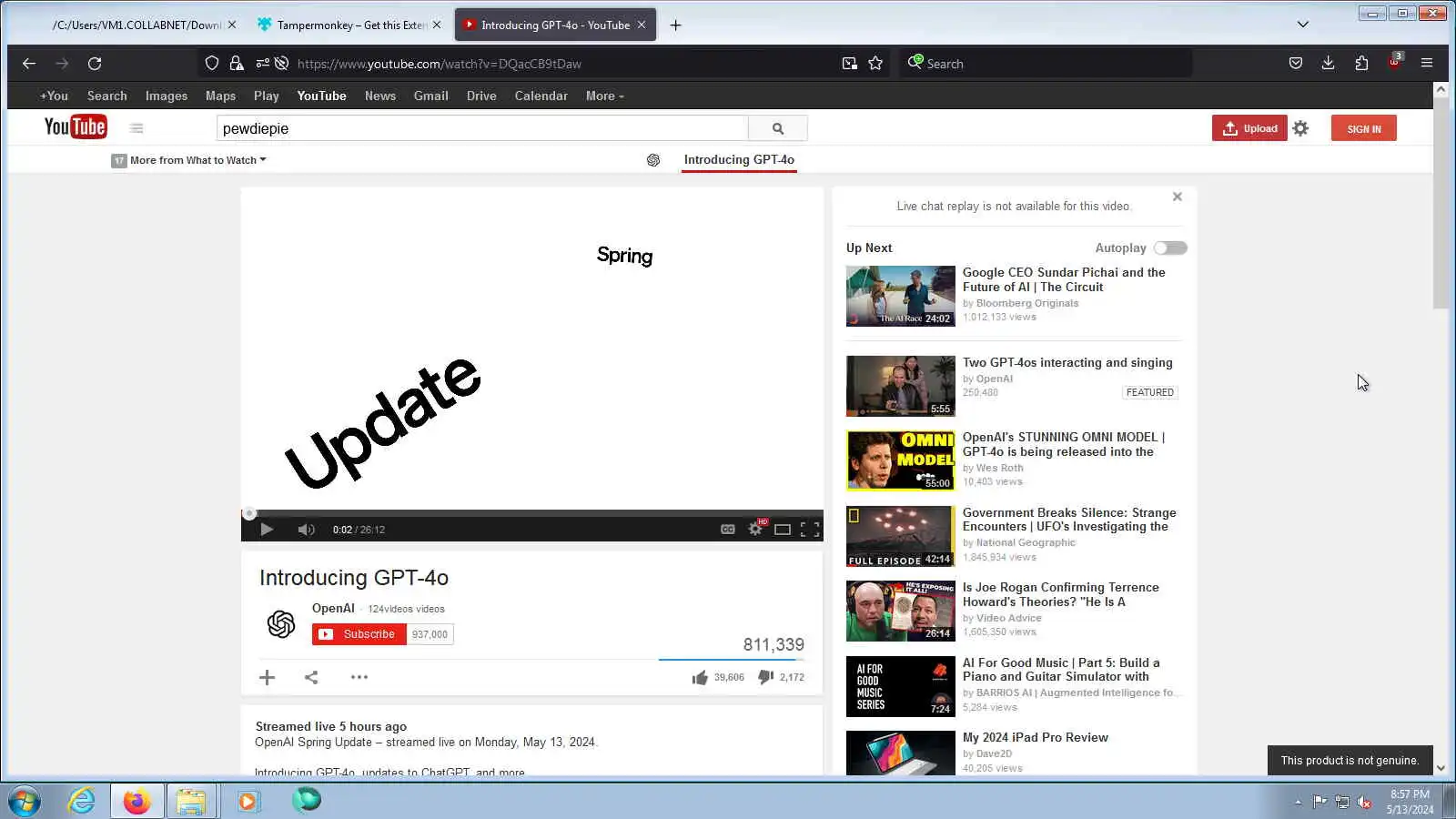Focus the YouTube search box containing pewdiepie
This screenshot has height=819, width=1456.
[482, 128]
